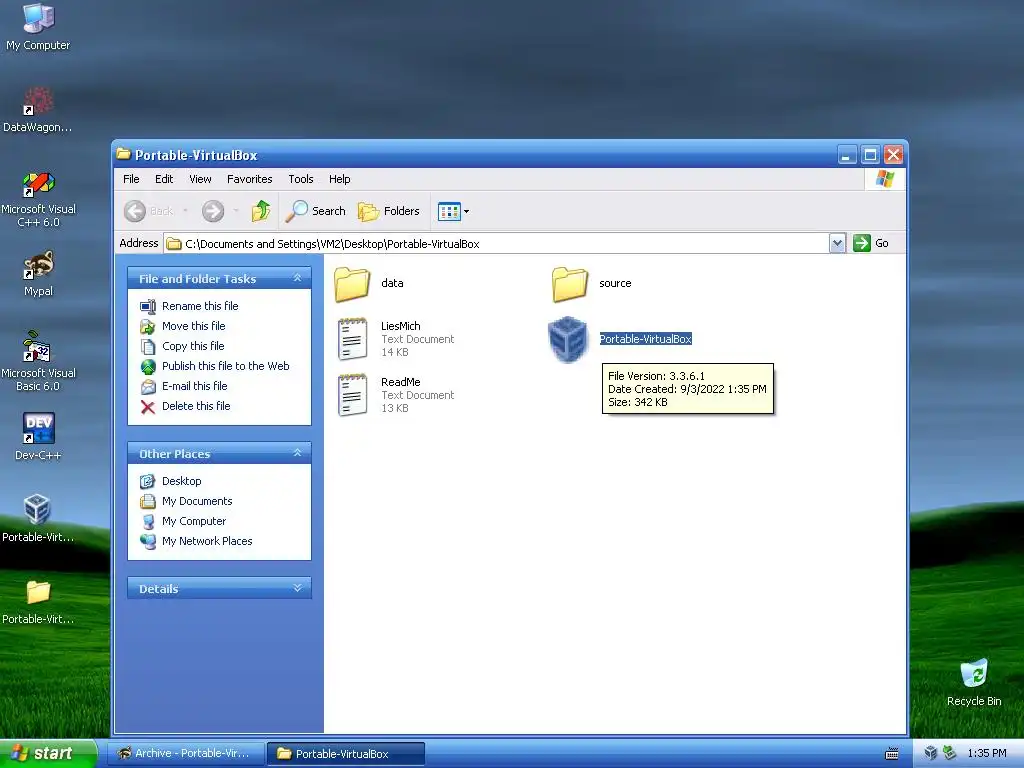
Task: Open the Forward history dropdown arrow
Action: [x=236, y=211]
